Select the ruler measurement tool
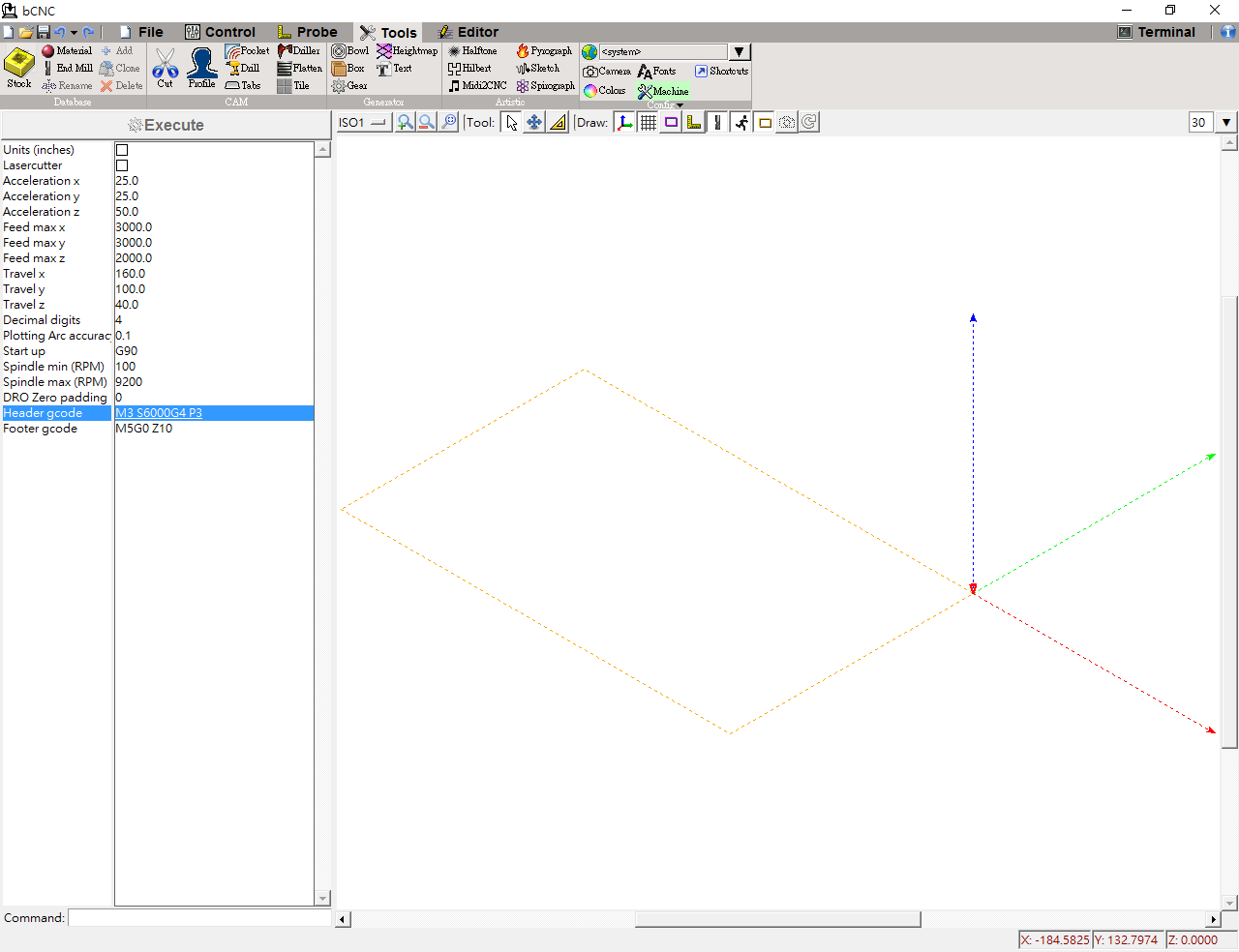This screenshot has width=1239, height=952. point(558,122)
